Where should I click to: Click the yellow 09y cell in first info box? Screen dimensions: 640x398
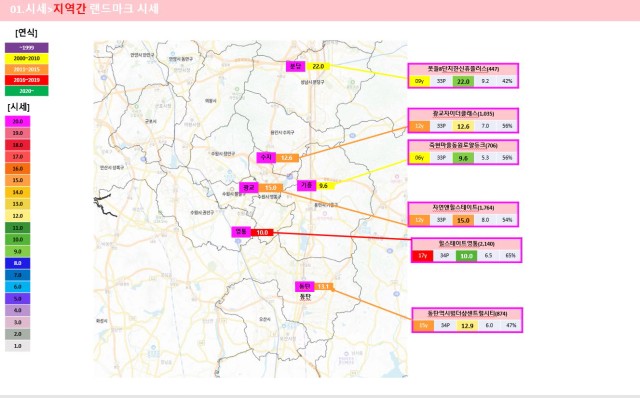(419, 81)
